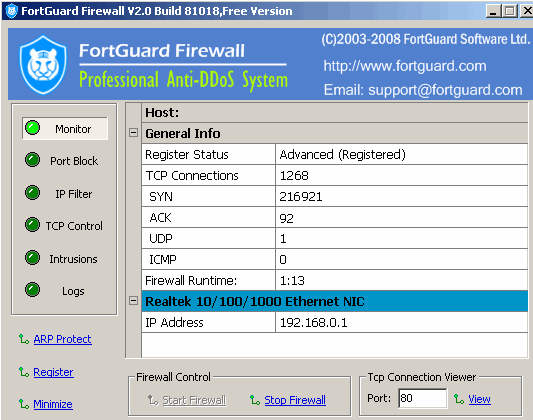Viewport: 533px width, 420px height.
Task: Click the Register link
Action: pyautogui.click(x=53, y=372)
